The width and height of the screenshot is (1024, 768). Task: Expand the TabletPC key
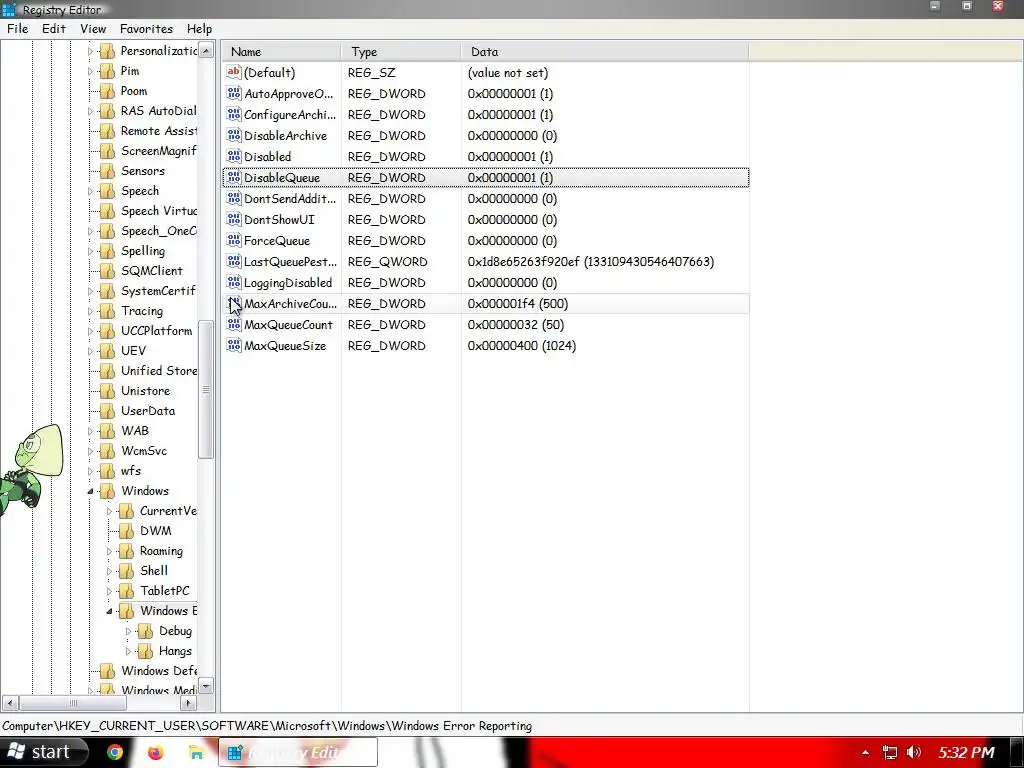(109, 591)
